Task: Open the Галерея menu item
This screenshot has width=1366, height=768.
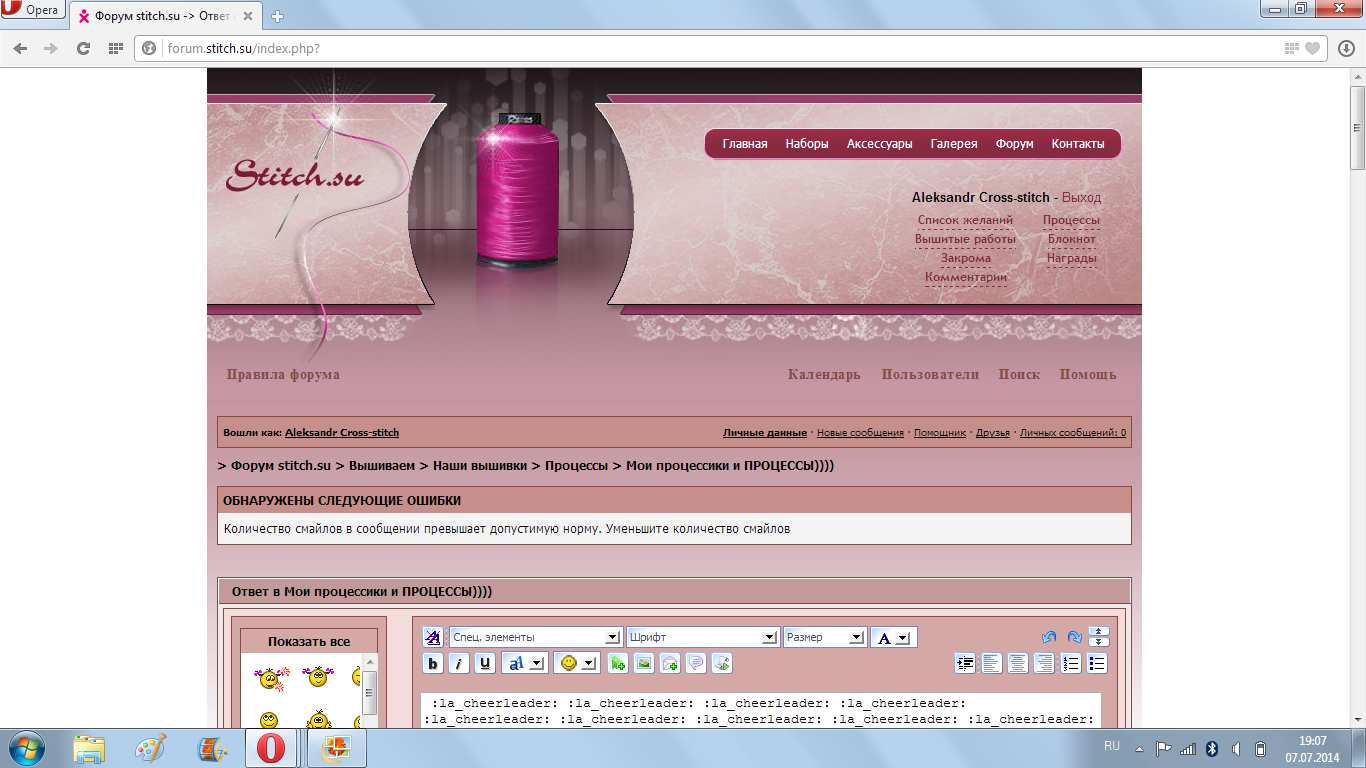Action: point(954,144)
